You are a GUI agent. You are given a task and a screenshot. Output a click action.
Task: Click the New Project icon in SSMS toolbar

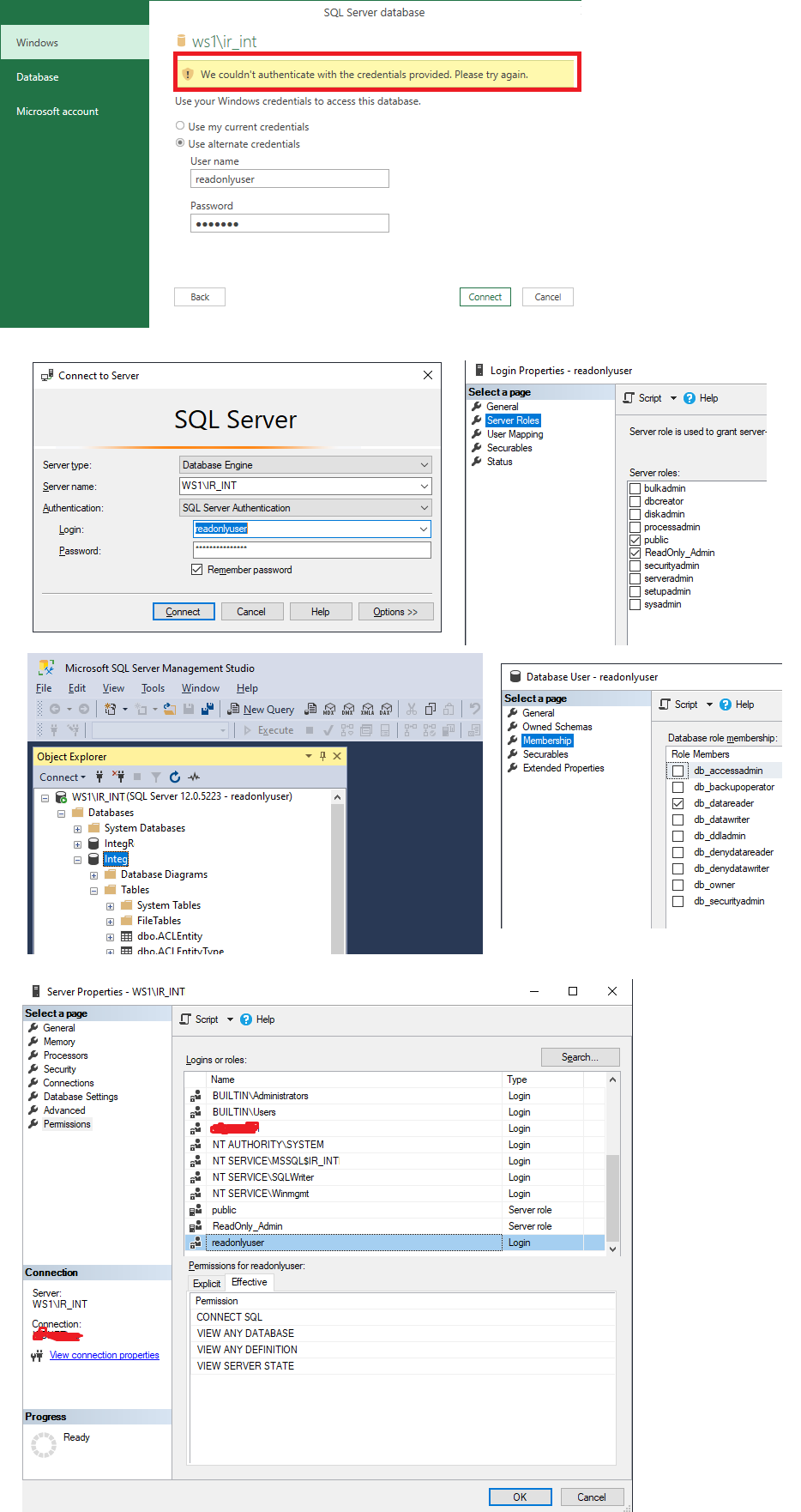point(110,709)
